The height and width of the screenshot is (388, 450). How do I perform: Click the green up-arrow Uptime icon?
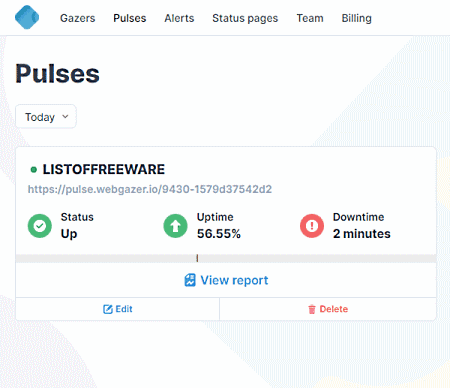pos(175,226)
